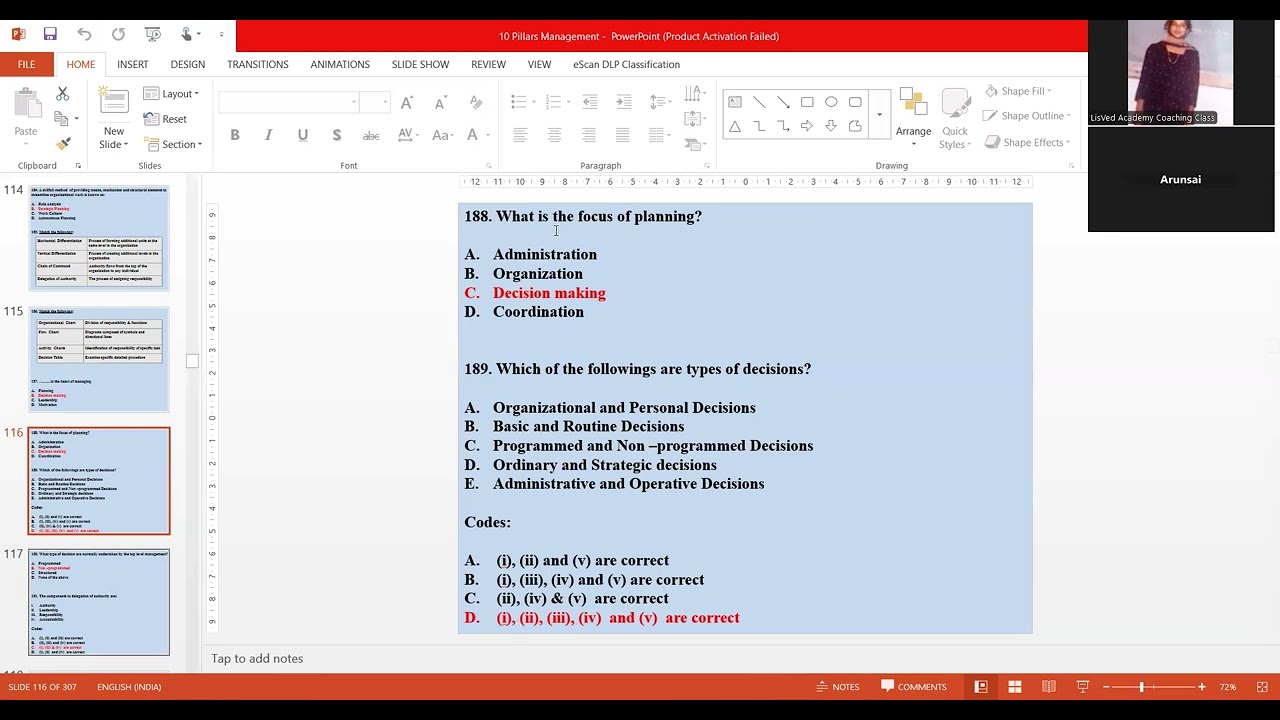Toggle Bold formatting
Viewport: 1280px width, 720px height.
tap(235, 135)
